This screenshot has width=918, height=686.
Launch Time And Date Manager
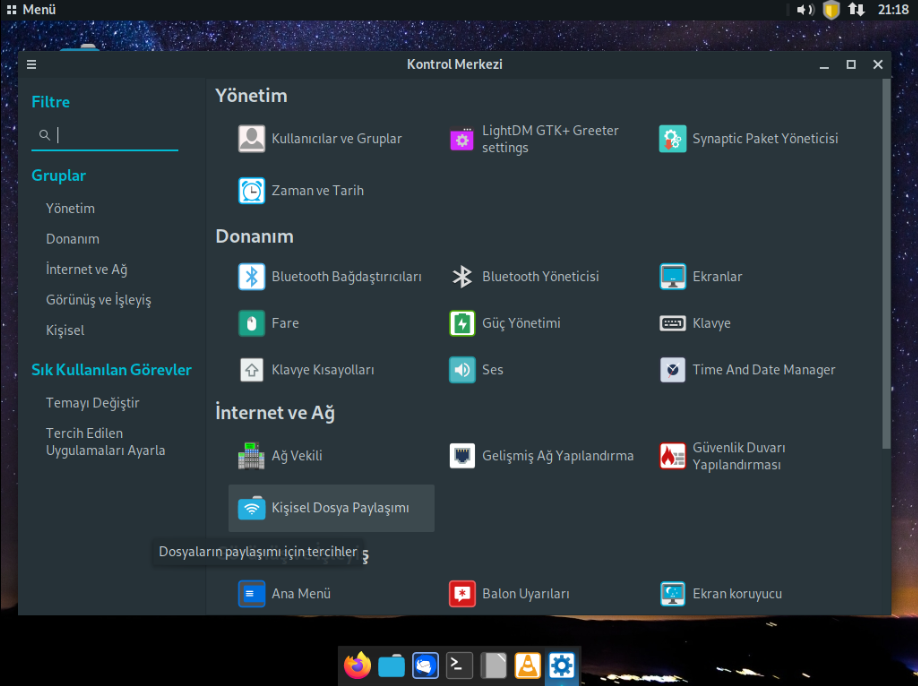(747, 370)
